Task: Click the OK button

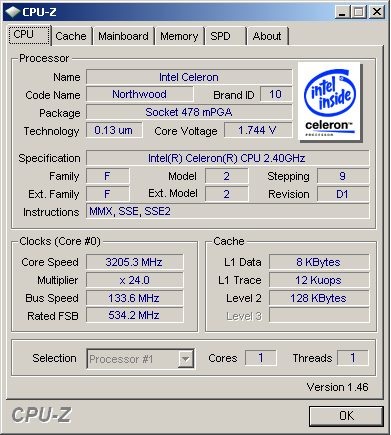Action: tap(346, 416)
